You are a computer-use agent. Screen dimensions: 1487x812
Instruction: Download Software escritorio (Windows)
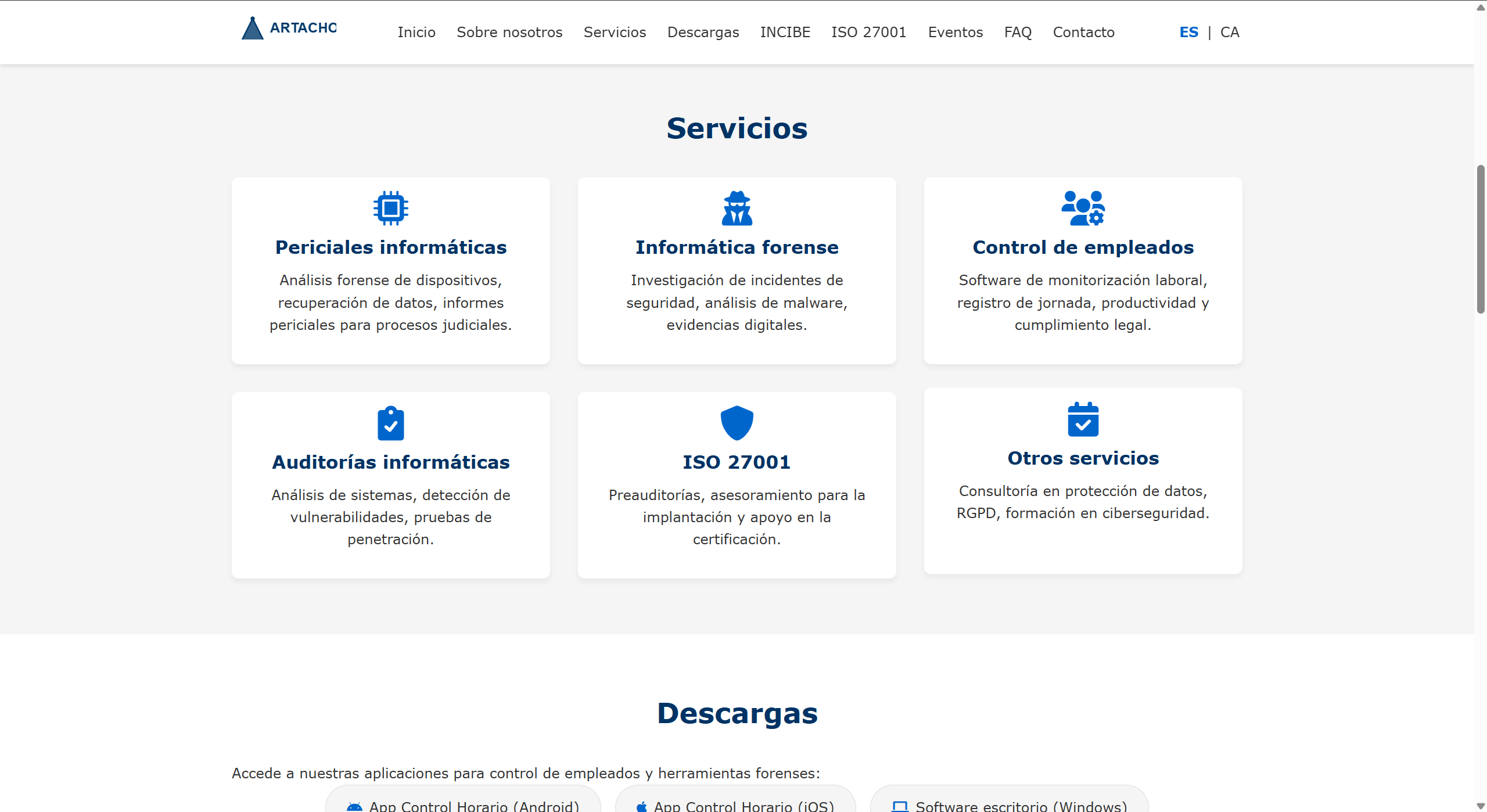[1010, 804]
